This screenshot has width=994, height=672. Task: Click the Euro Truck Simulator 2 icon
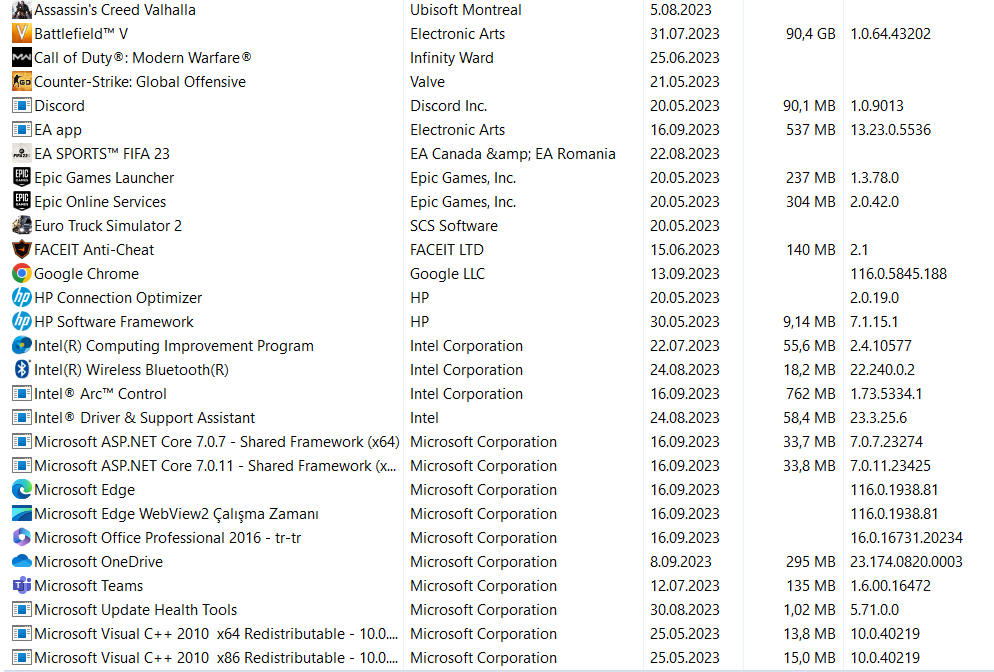click(x=22, y=225)
